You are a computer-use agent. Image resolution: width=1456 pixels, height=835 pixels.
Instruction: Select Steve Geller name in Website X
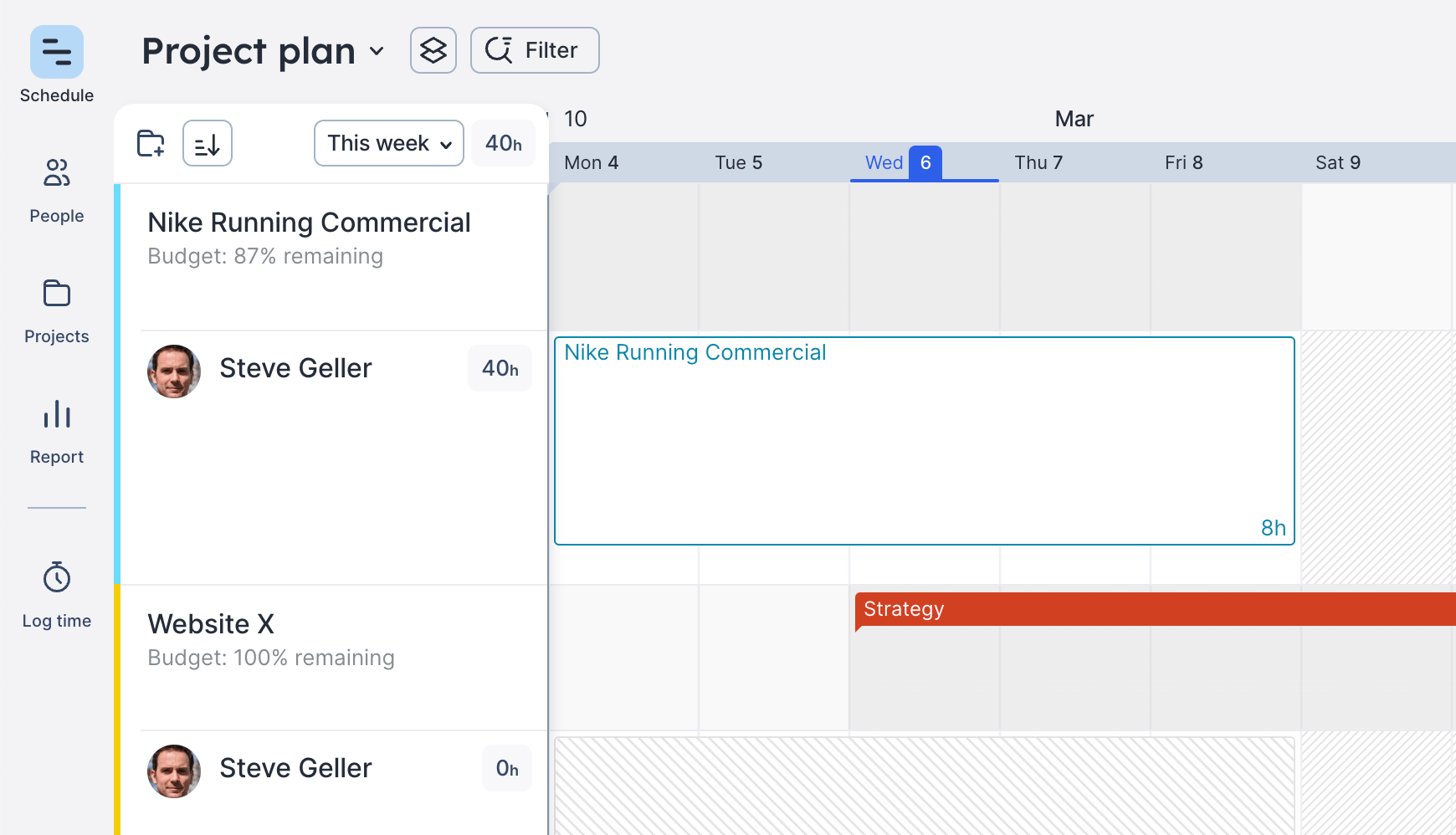[x=295, y=768]
